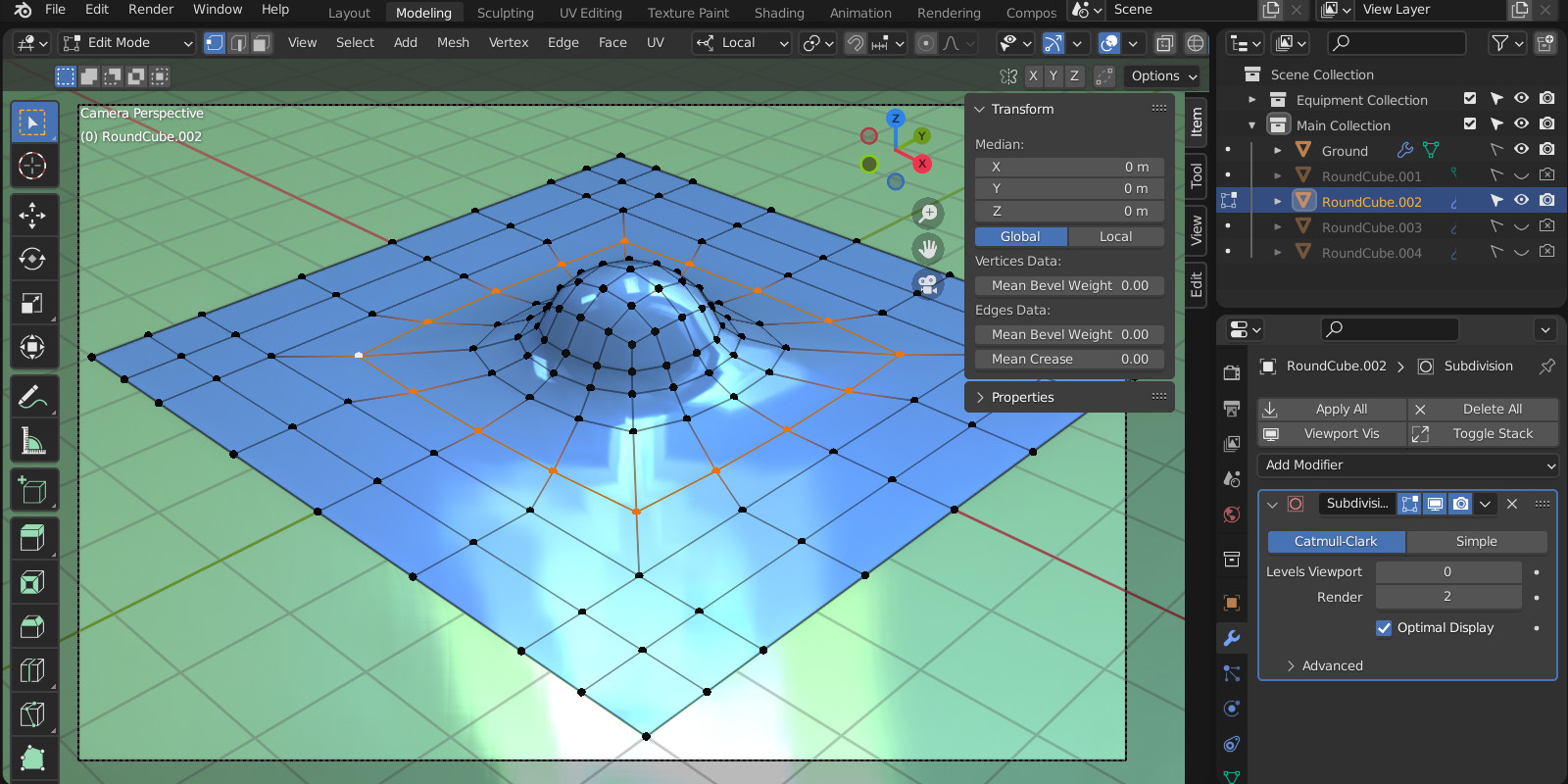Viewport: 1568px width, 784px height.
Task: Toggle X axis mirror button
Action: [1033, 75]
